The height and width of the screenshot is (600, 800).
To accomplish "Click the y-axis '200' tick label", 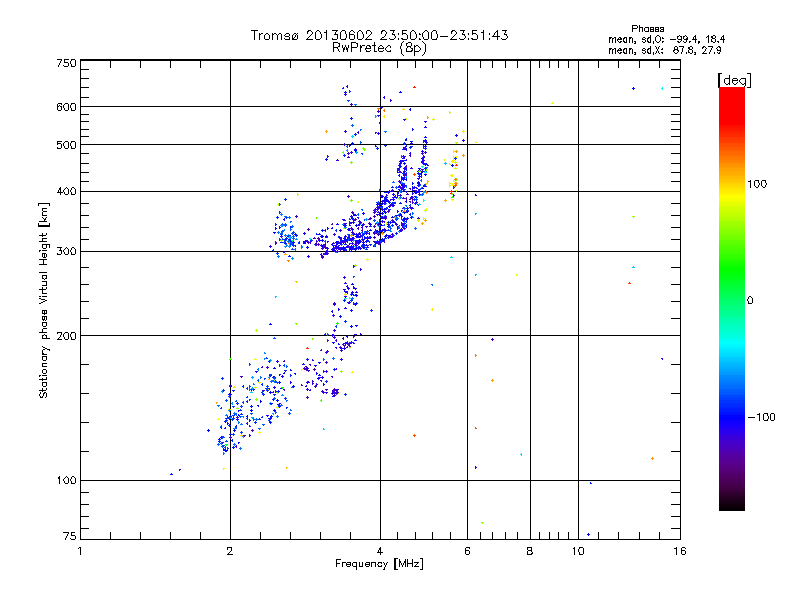I will coord(66,336).
